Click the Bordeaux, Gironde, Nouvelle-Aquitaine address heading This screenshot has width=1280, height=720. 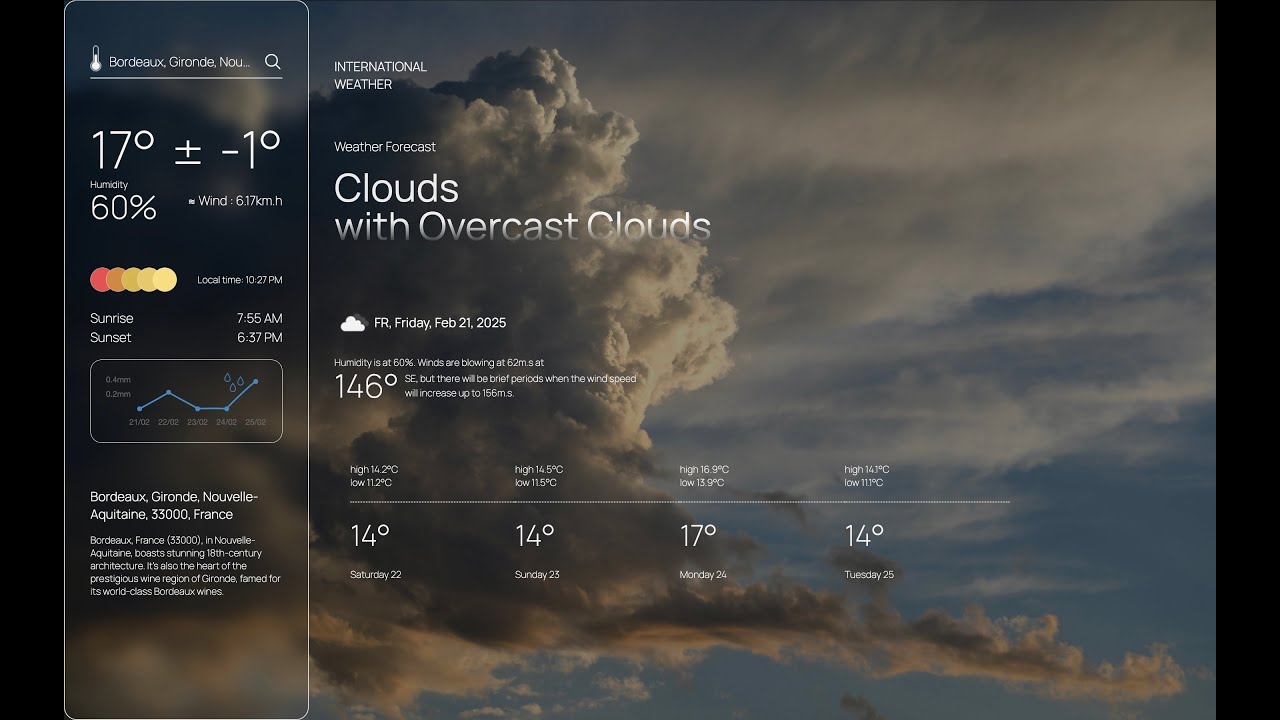click(174, 505)
